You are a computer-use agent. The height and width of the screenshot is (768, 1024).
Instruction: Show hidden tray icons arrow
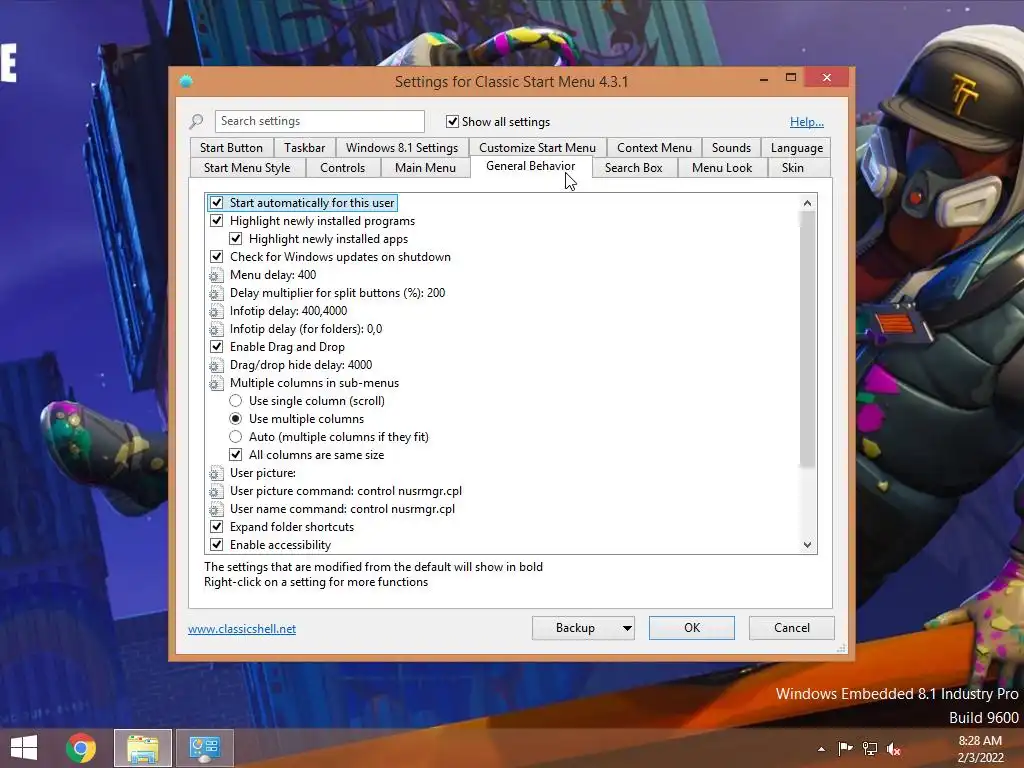pos(821,750)
